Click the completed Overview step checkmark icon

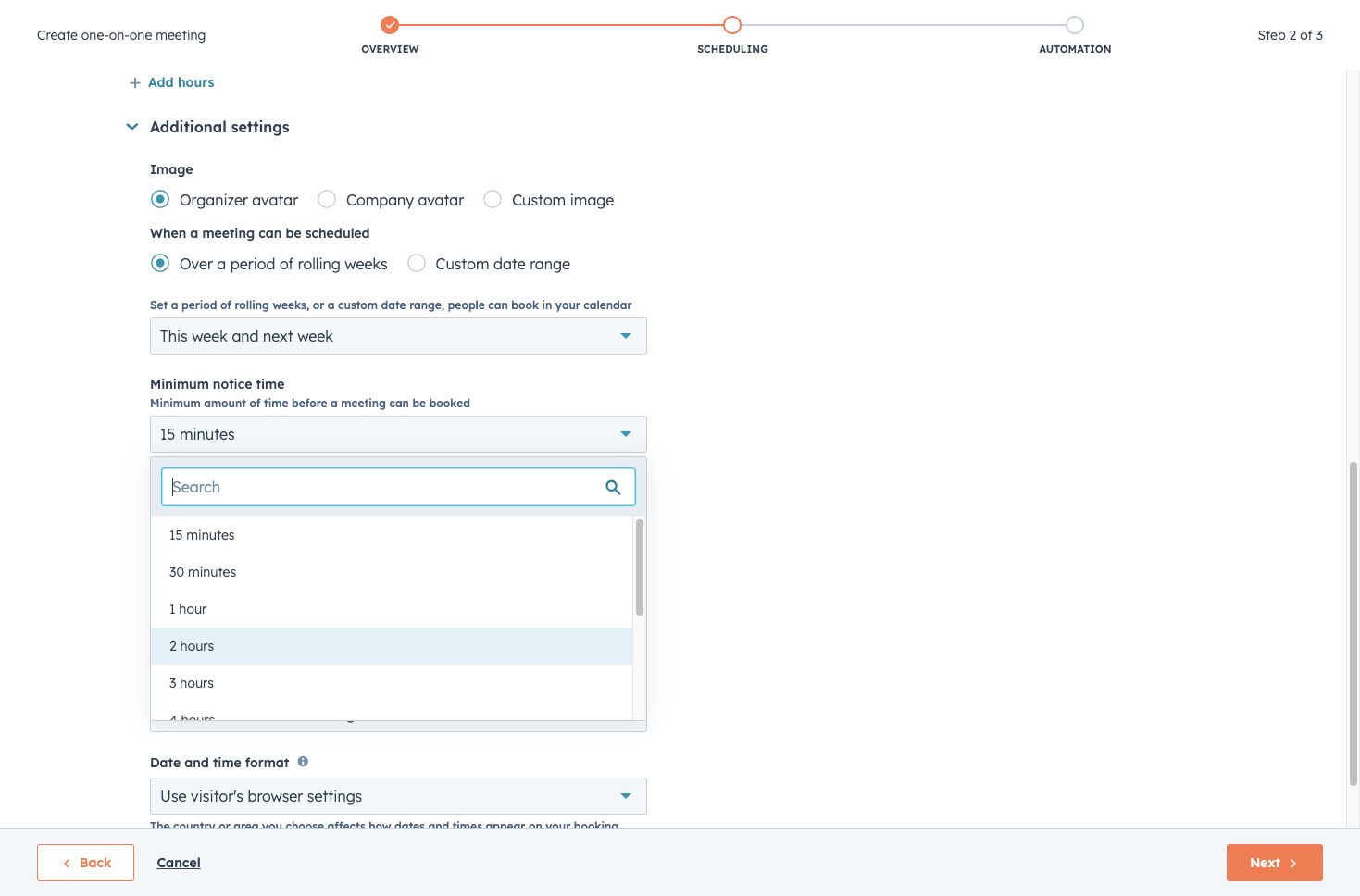[x=390, y=25]
